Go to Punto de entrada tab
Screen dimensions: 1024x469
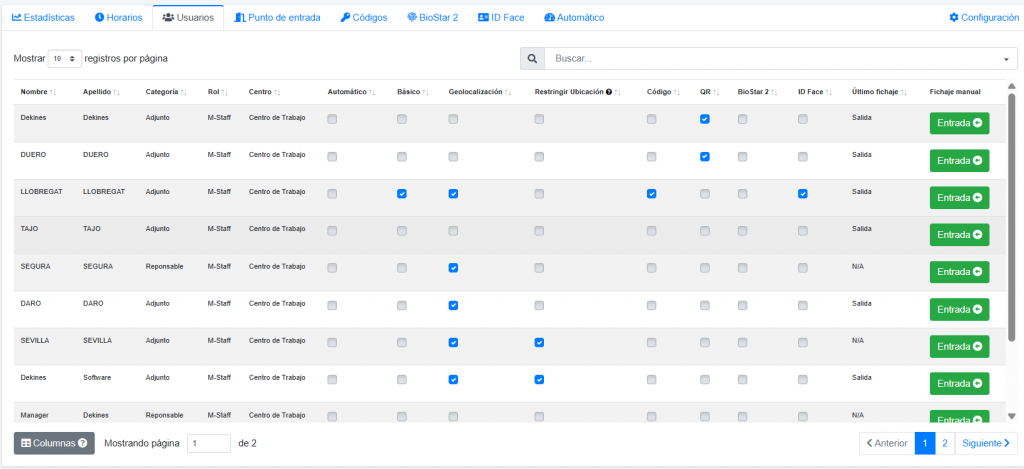278,18
